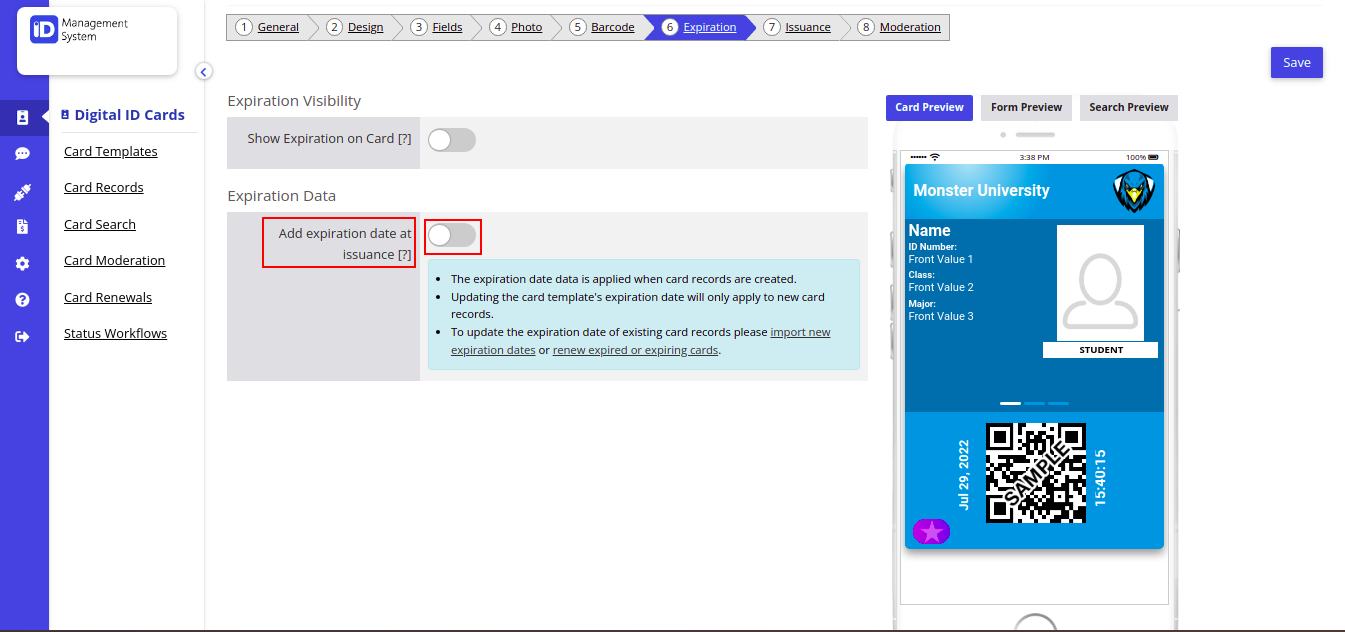Collapse the sidebar using the chevron arrow
1345x632 pixels.
(203, 71)
